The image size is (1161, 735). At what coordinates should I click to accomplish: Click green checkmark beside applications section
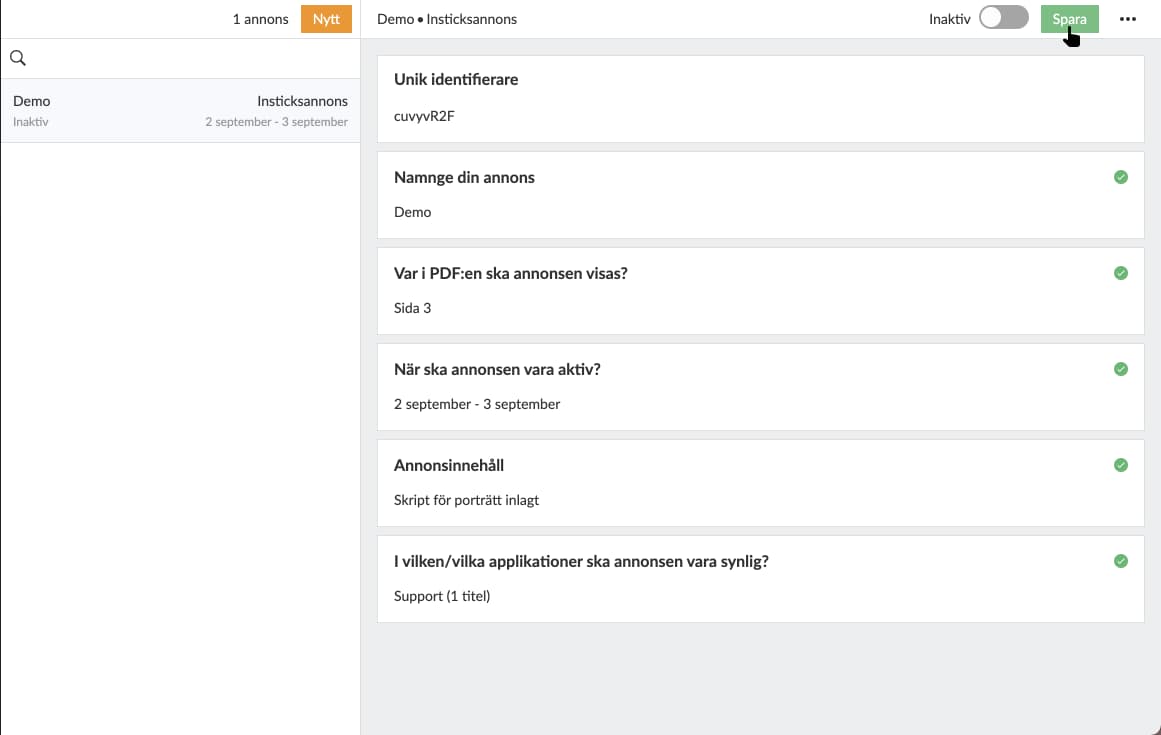point(1121,561)
